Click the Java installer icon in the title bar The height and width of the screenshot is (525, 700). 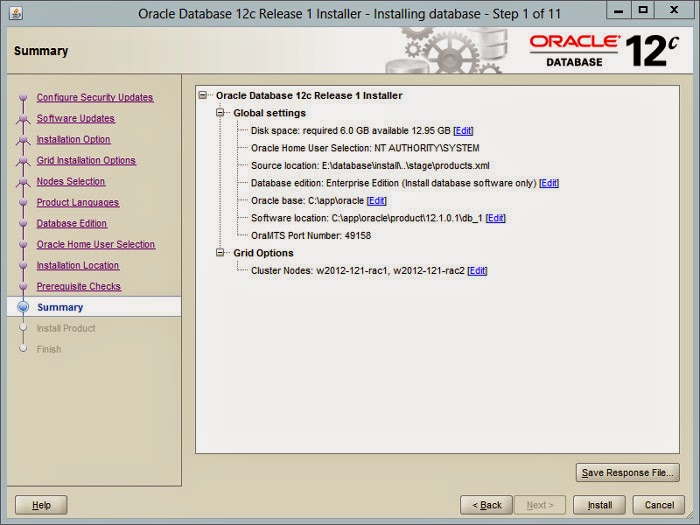pyautogui.click(x=16, y=13)
